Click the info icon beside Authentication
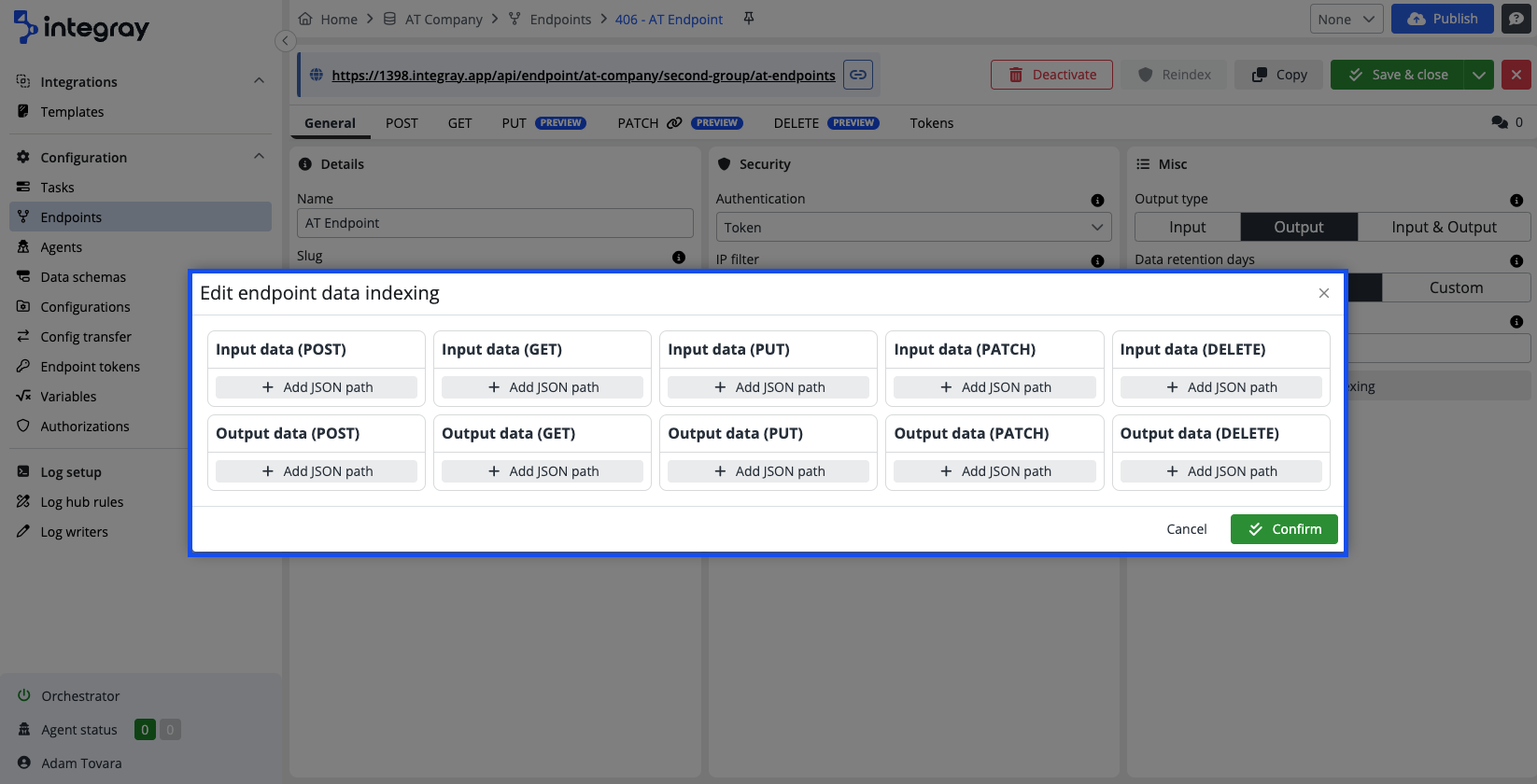The image size is (1537, 784). pyautogui.click(x=1097, y=200)
